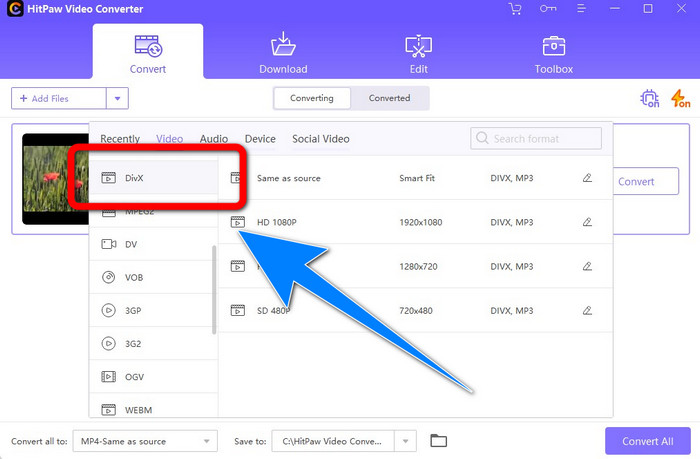Click the DivX format icon
The width and height of the screenshot is (700, 459).
coord(108,178)
